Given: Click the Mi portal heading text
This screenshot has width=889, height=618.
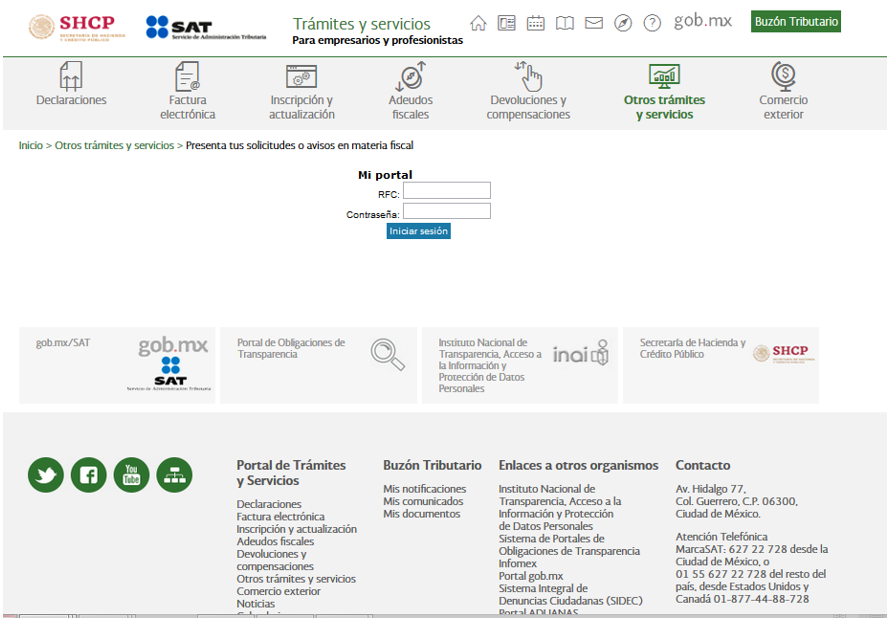Looking at the screenshot, I should (385, 175).
